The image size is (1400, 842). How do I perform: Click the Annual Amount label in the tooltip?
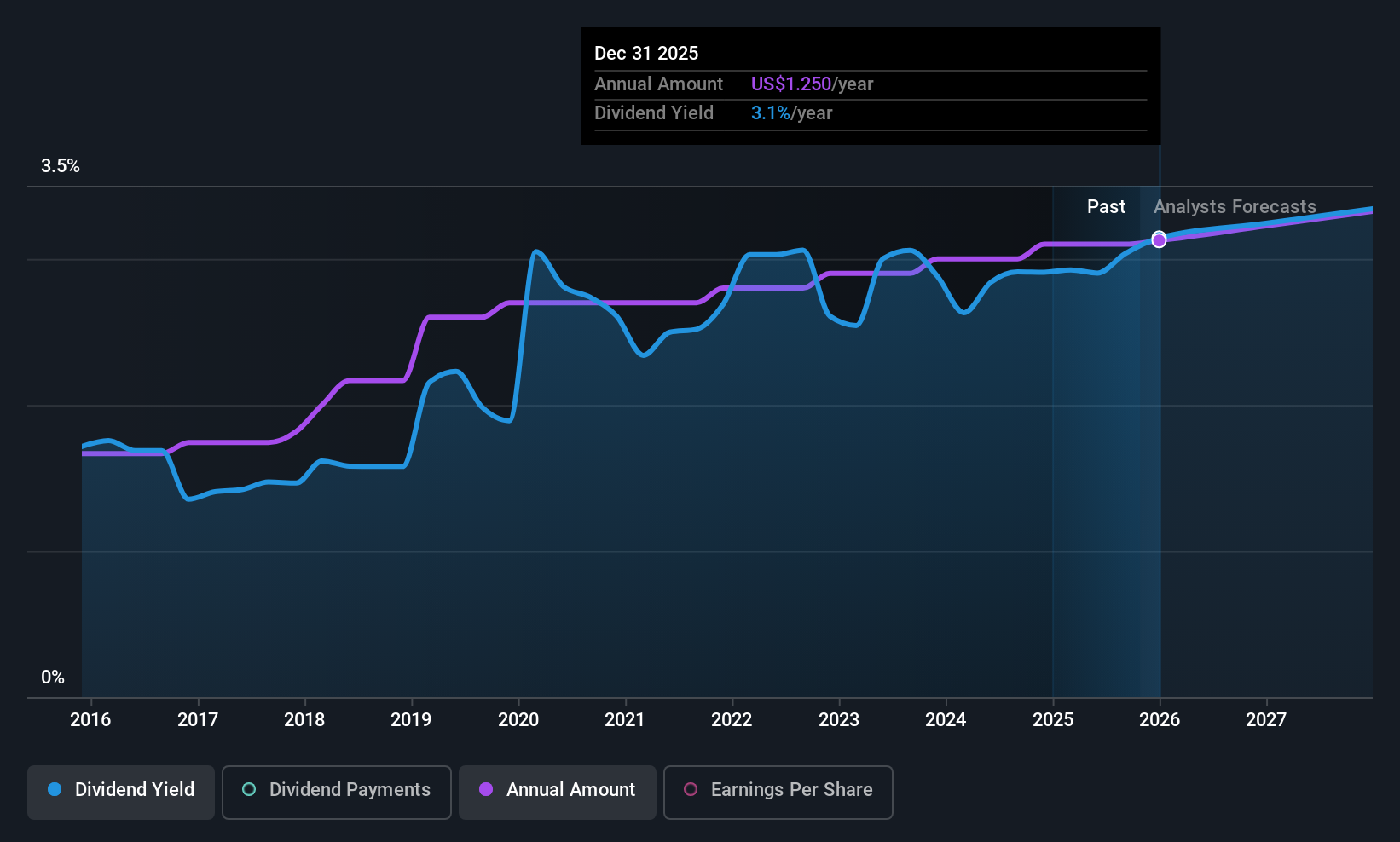(658, 84)
